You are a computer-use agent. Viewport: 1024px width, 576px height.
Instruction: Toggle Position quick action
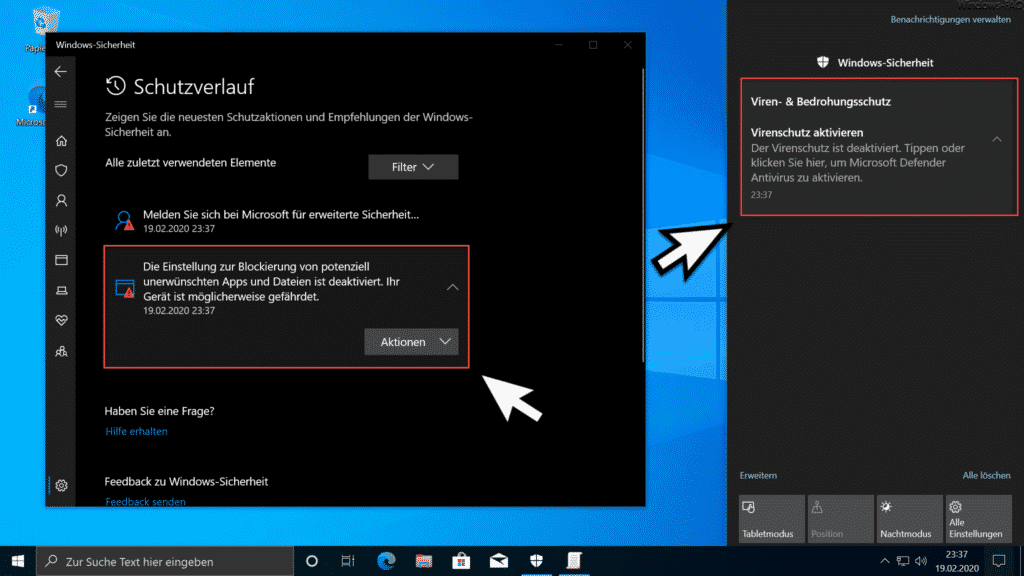[x=840, y=519]
